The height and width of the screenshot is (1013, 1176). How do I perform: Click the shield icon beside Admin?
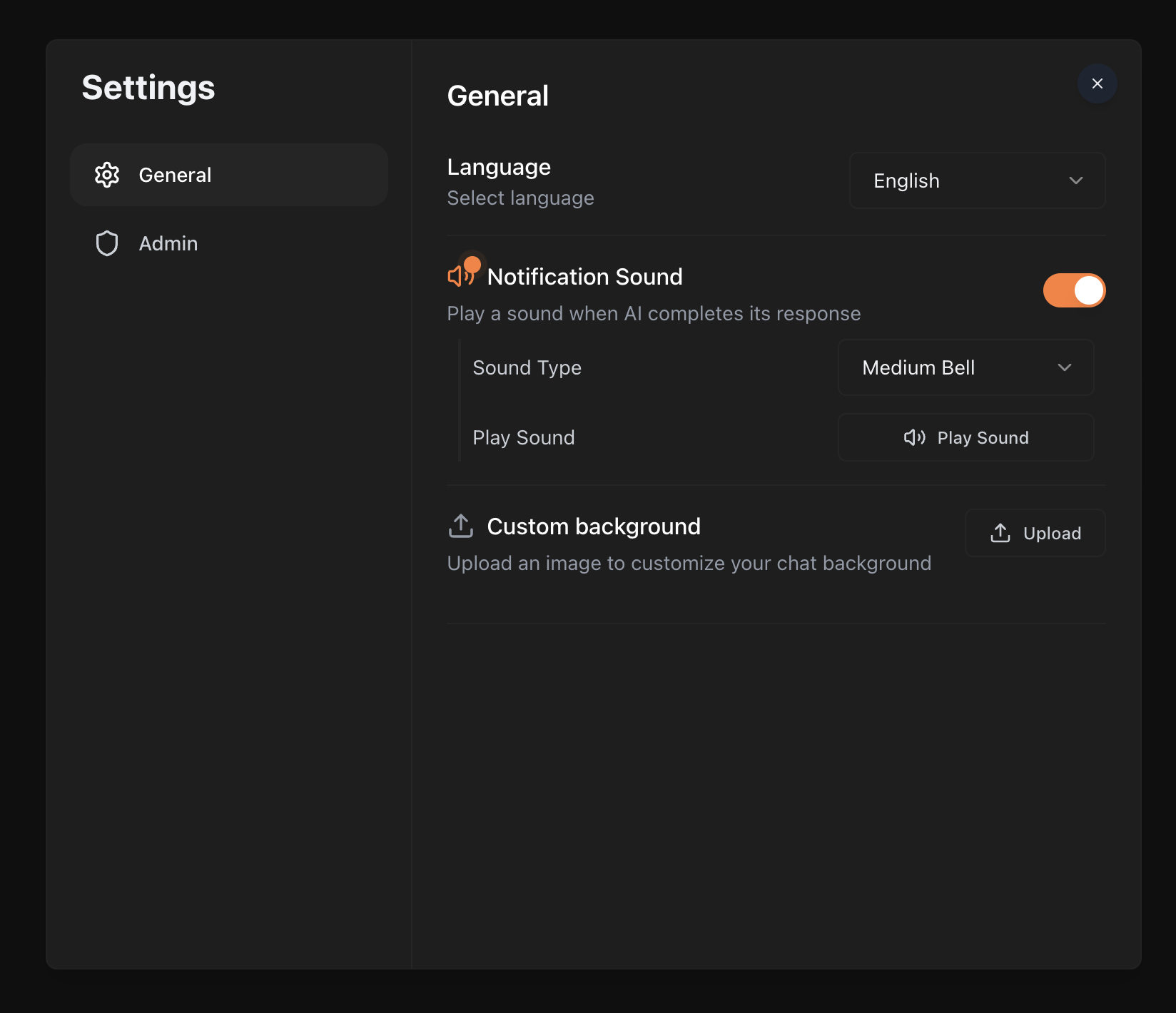tap(107, 243)
